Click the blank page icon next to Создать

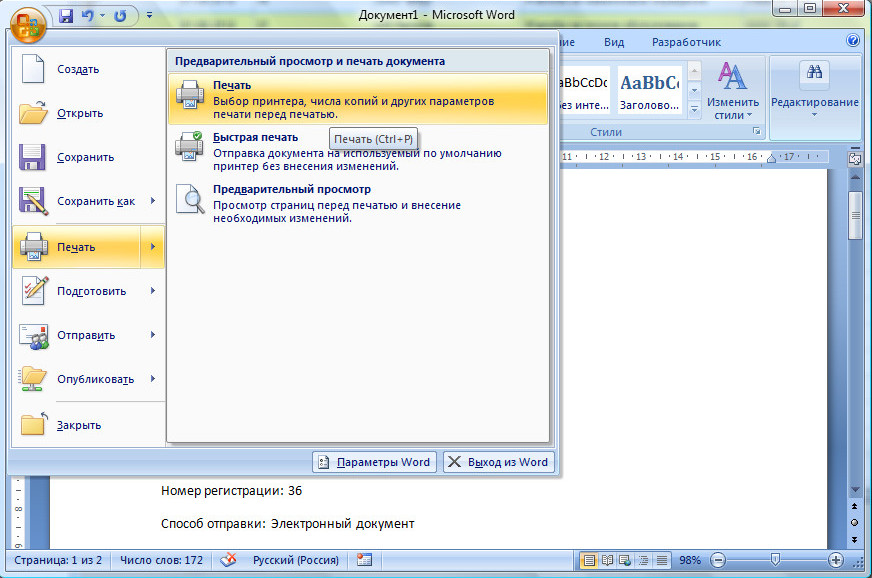coord(33,69)
